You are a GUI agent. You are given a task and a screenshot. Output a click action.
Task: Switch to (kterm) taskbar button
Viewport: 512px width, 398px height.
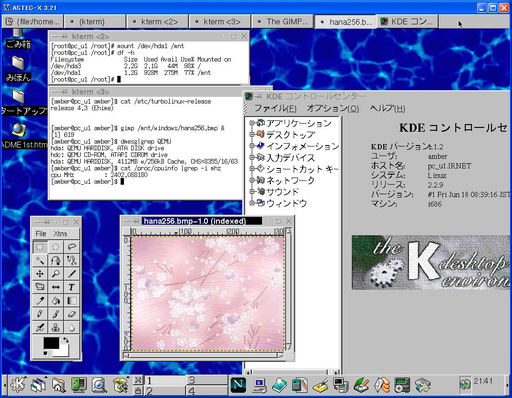(95, 22)
